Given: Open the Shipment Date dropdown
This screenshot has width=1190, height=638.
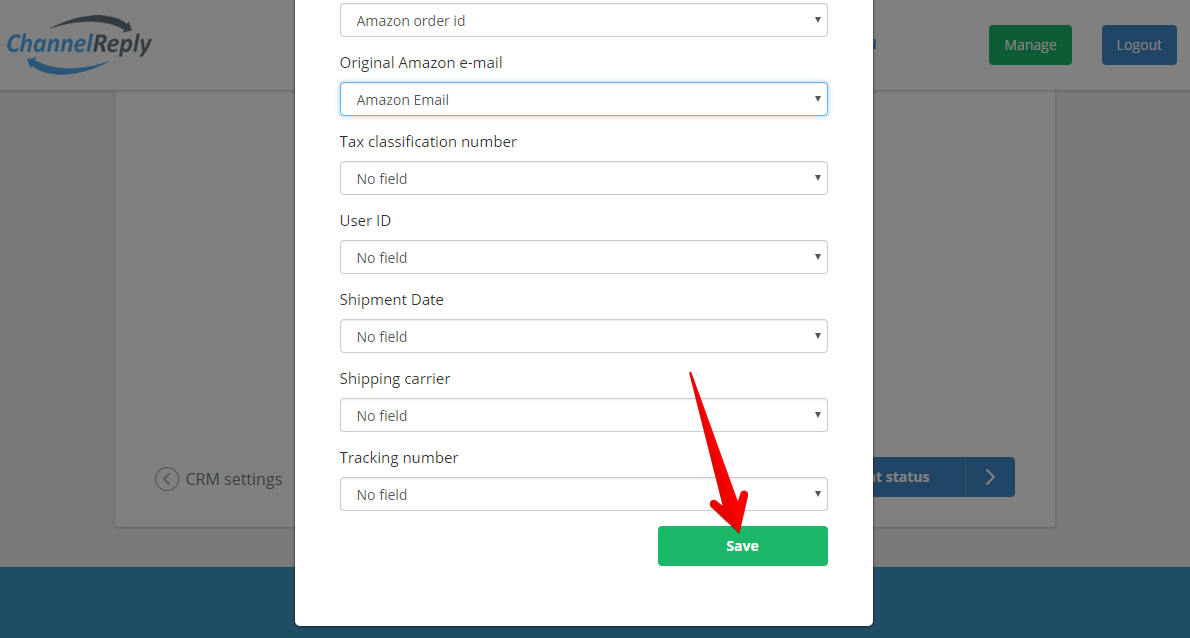Looking at the screenshot, I should pyautogui.click(x=584, y=336).
